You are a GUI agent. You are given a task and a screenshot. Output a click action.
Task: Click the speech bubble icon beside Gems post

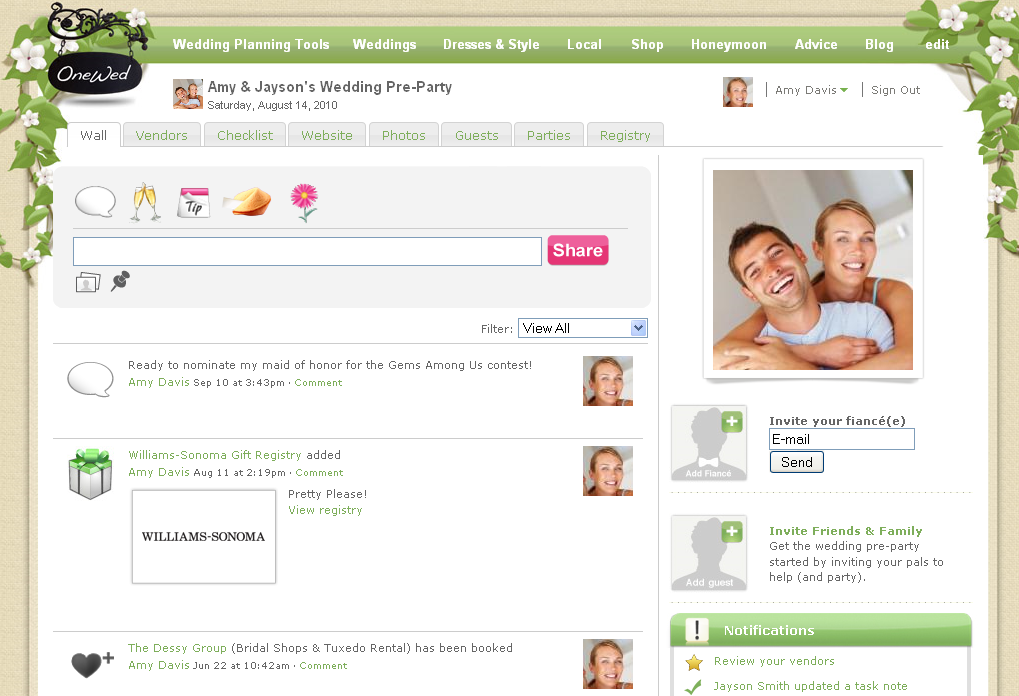(90, 379)
